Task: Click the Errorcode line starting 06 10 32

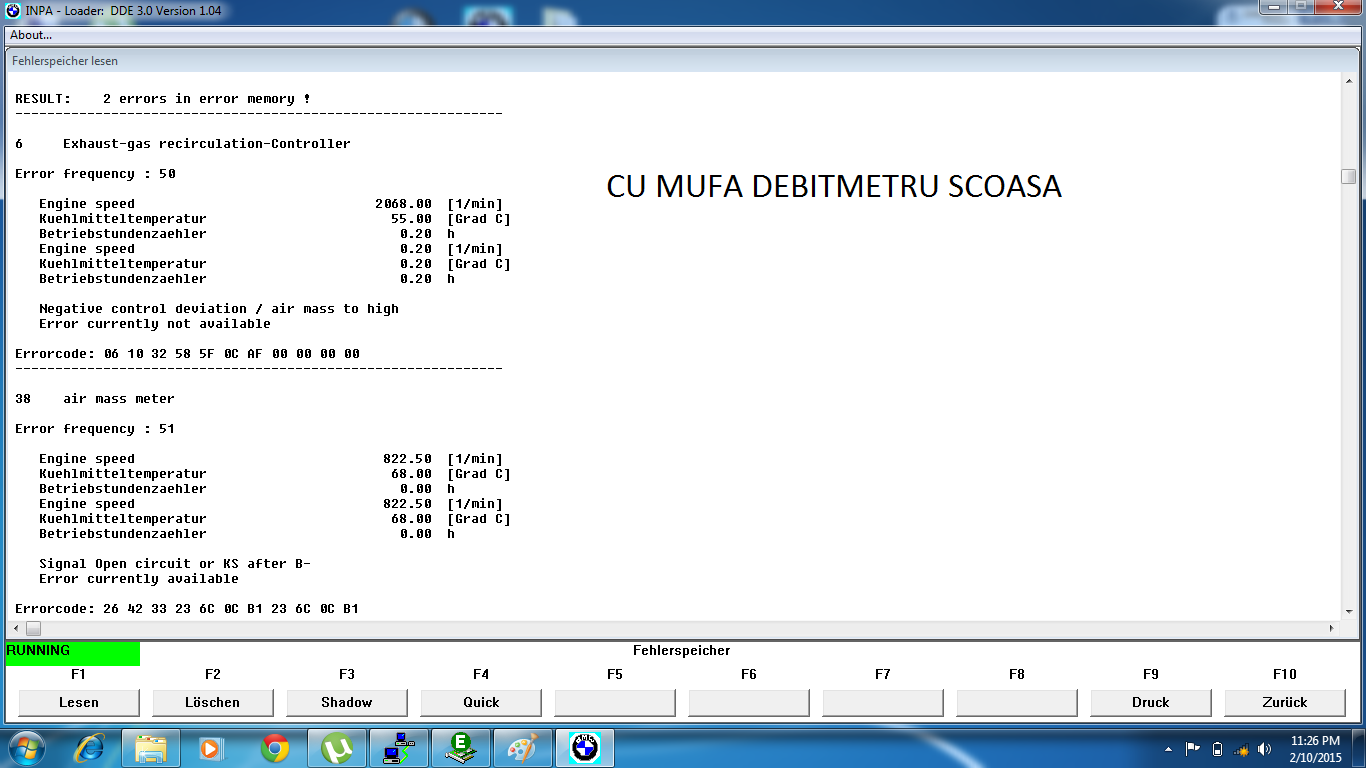Action: [187, 354]
